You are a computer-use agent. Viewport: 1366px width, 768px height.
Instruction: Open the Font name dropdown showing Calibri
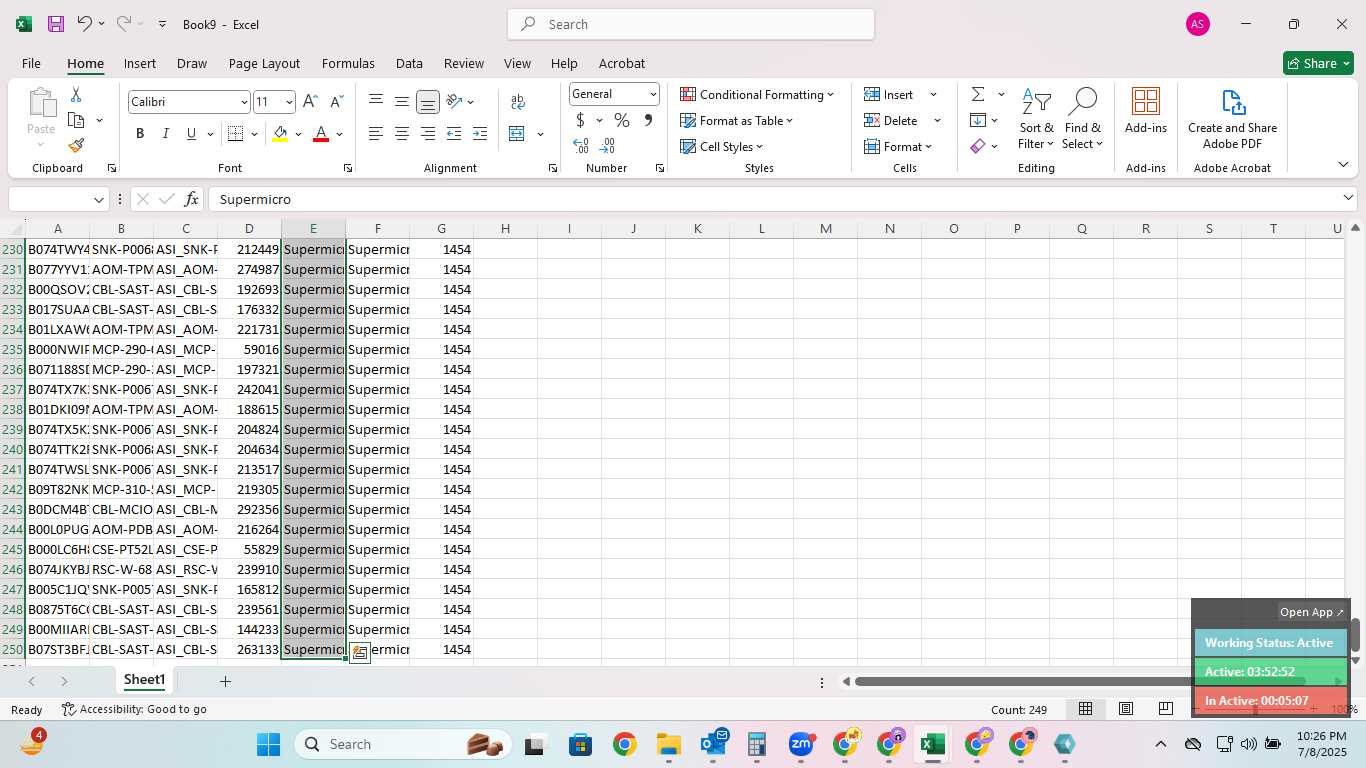[244, 102]
